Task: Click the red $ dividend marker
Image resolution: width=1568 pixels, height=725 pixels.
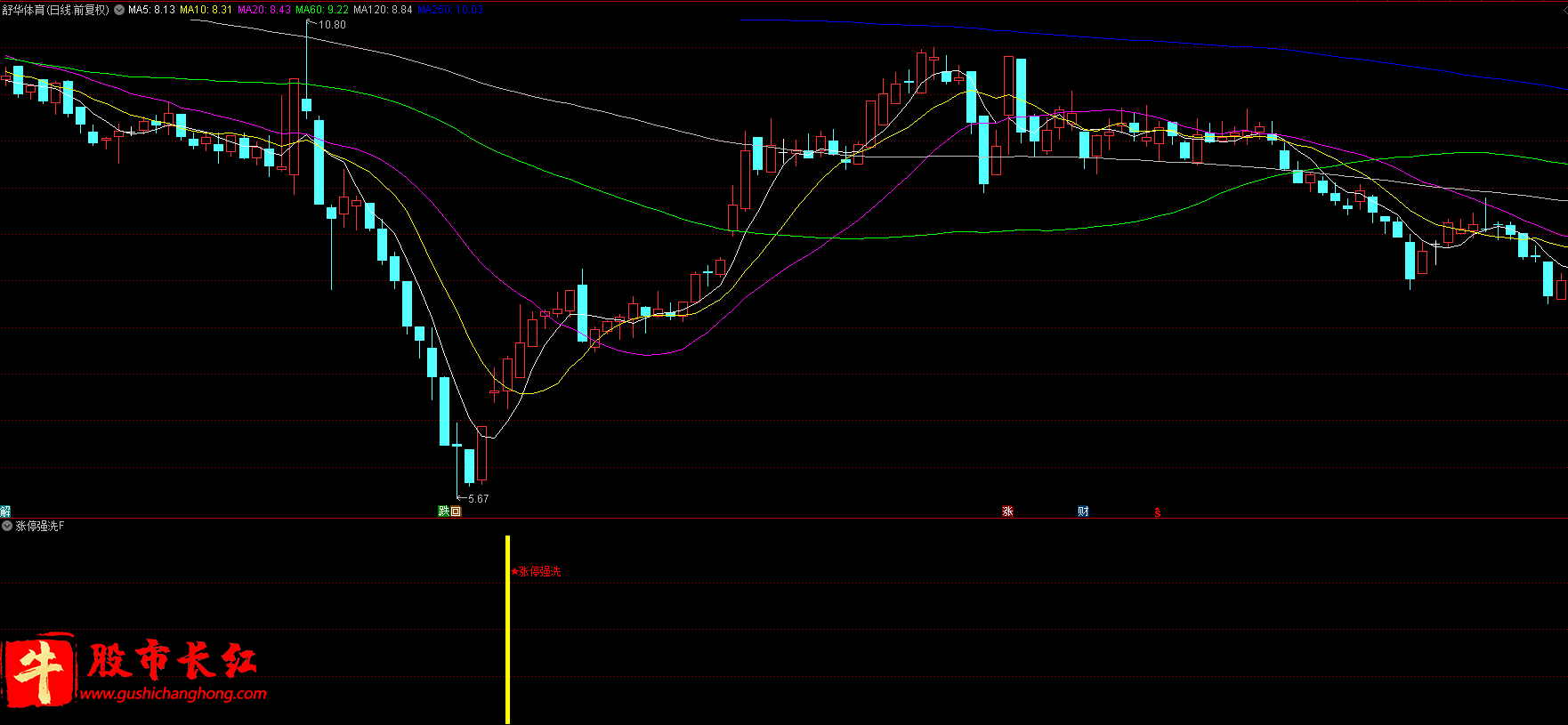Action: pos(1157,512)
